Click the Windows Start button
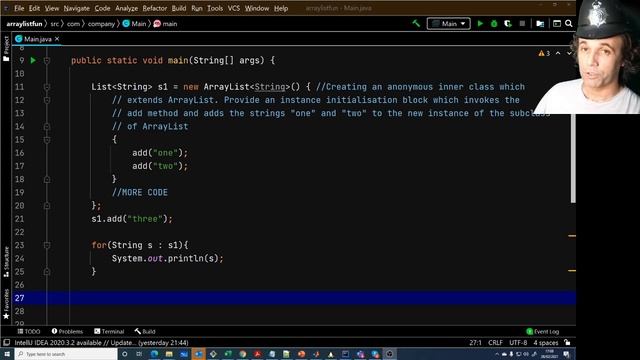 point(7,354)
